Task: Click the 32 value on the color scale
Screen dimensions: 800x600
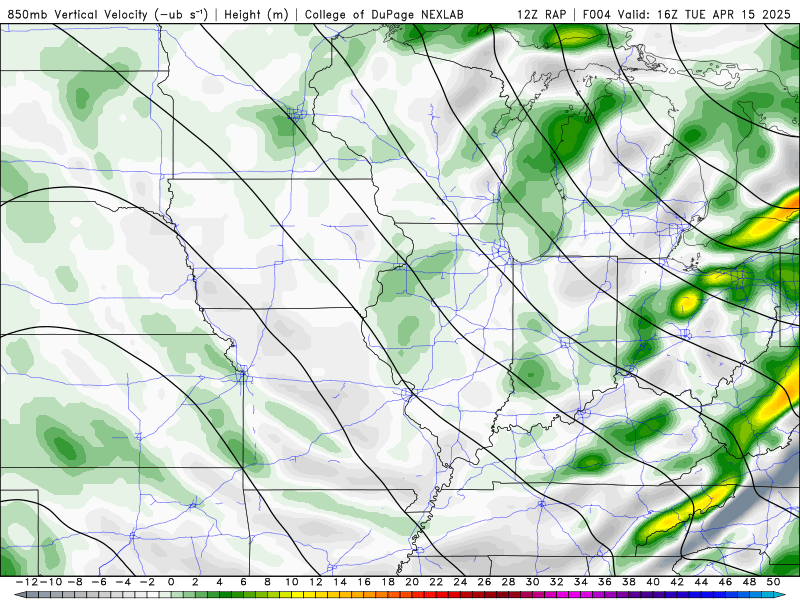Action: (x=557, y=582)
